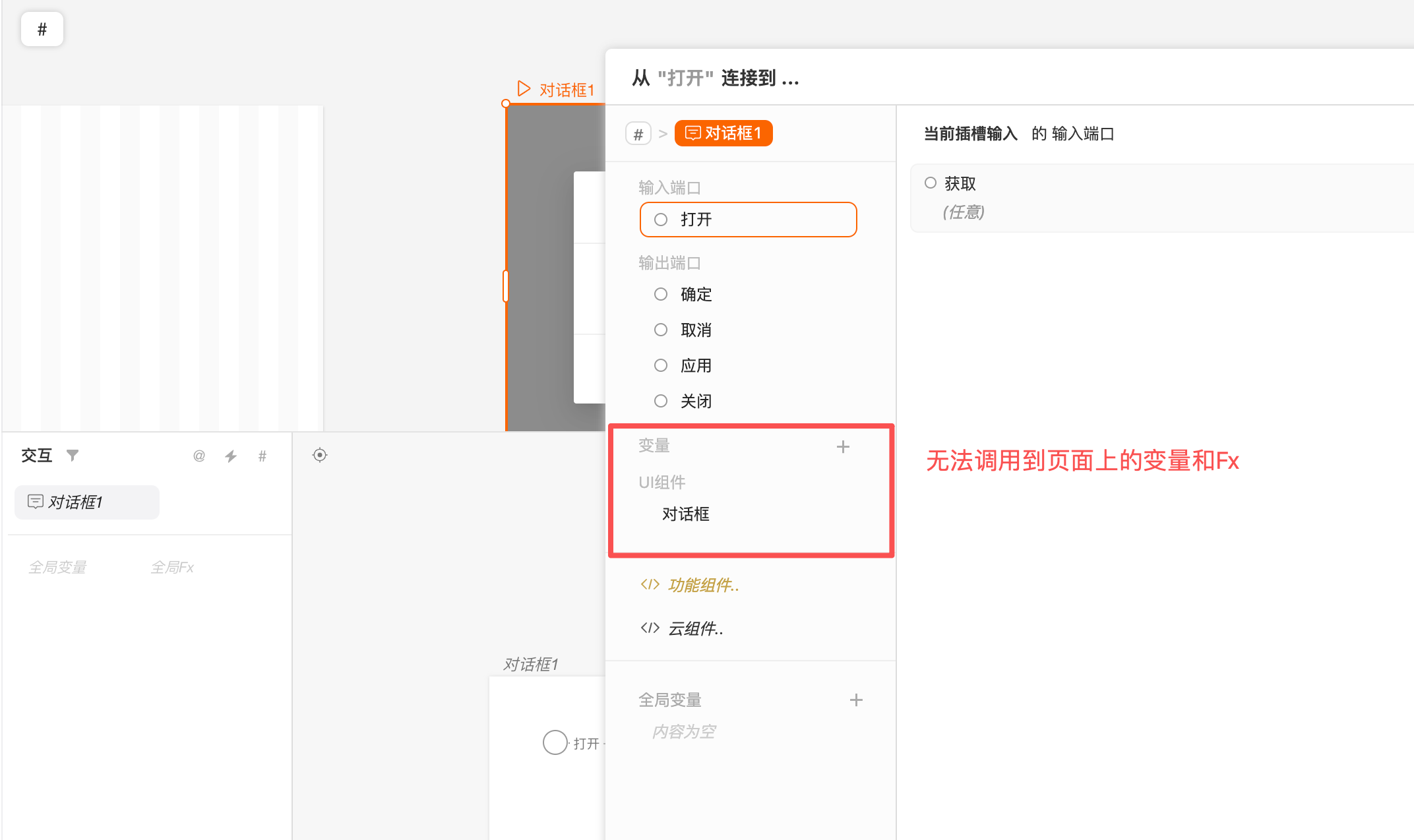Click the hash button at top-left corner
The height and width of the screenshot is (840, 1414).
[42, 29]
